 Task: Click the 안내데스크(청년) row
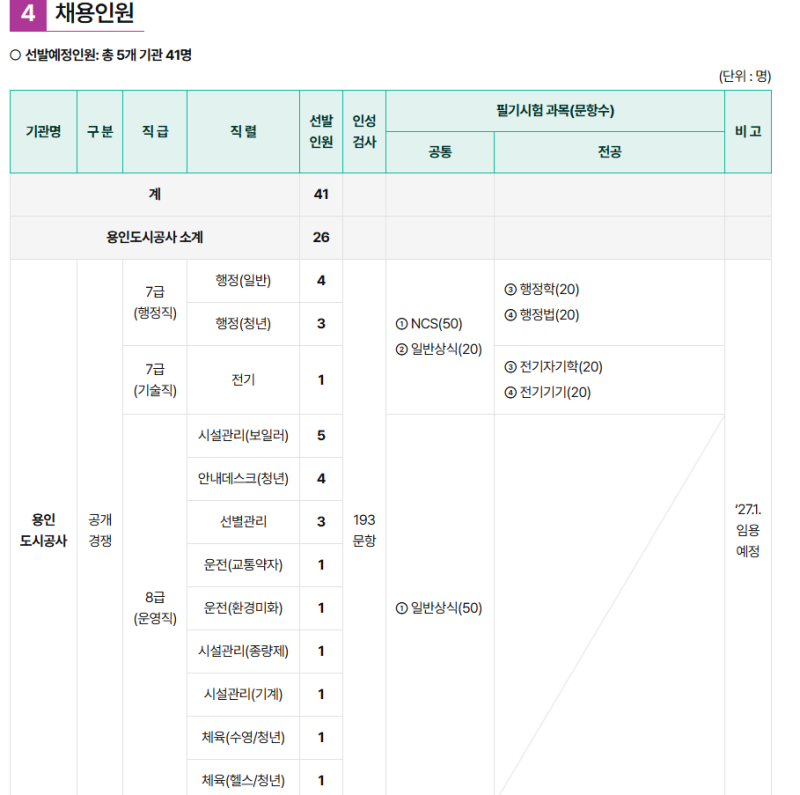coord(243,479)
